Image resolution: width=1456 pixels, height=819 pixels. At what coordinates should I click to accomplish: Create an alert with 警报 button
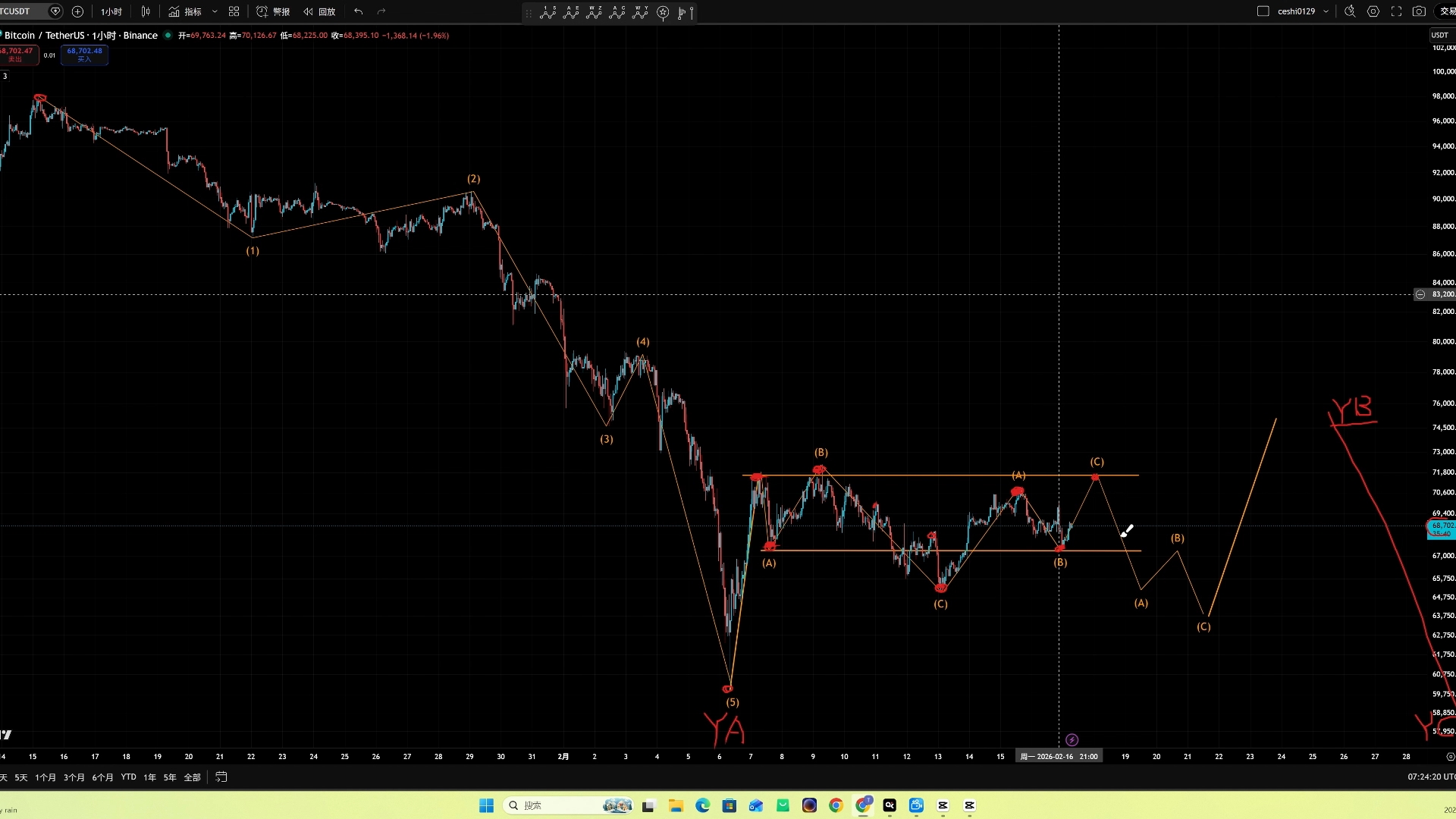(x=273, y=11)
